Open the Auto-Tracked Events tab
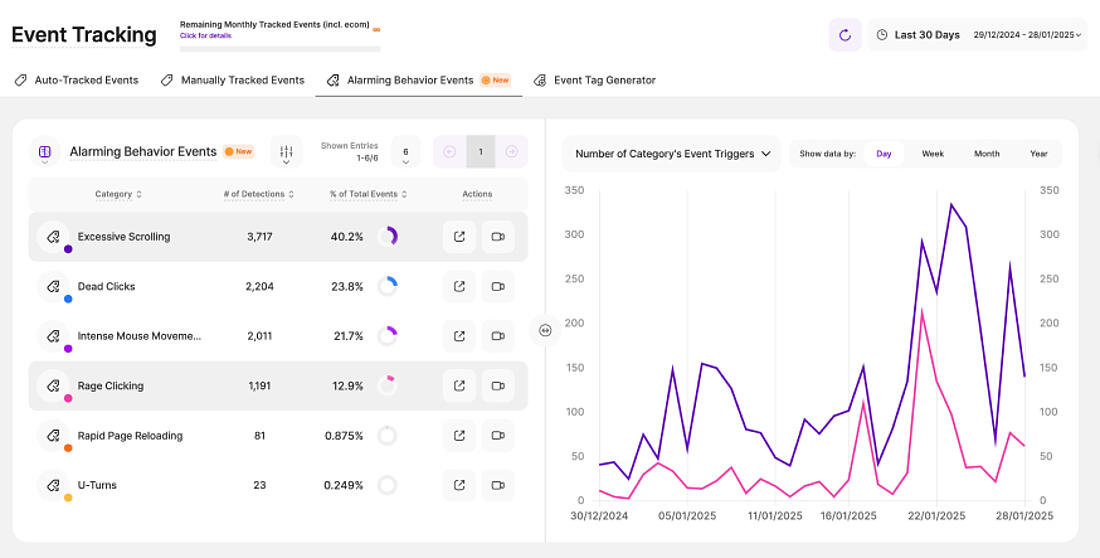This screenshot has width=1100, height=558. pyautogui.click(x=76, y=80)
